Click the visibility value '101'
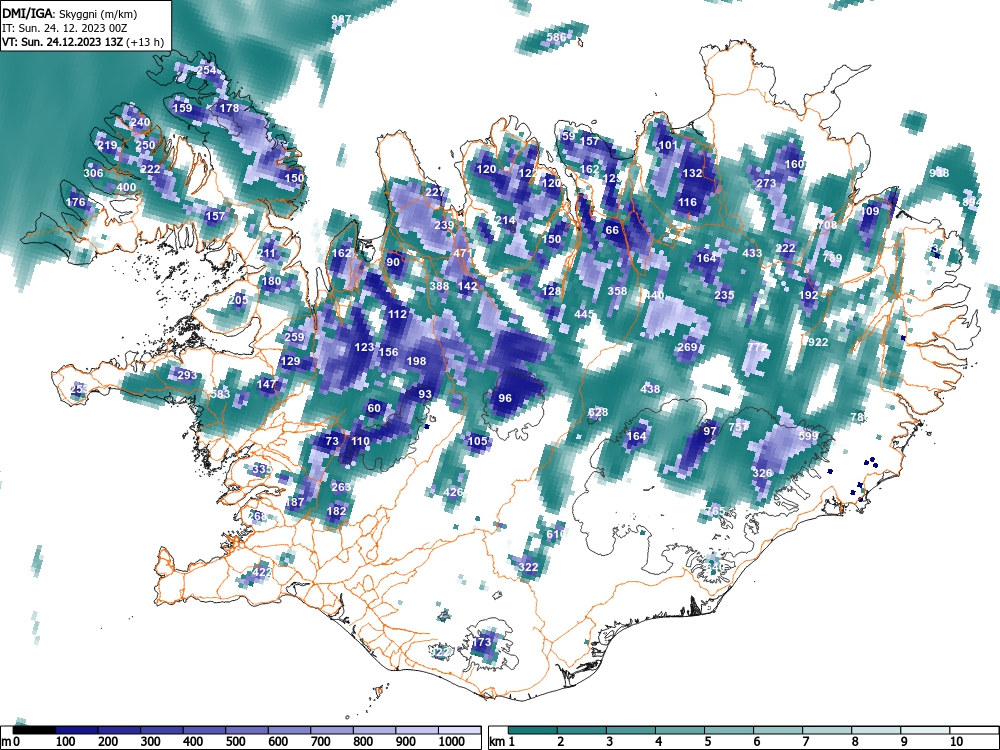The width and height of the screenshot is (1000, 750). pyautogui.click(x=668, y=145)
